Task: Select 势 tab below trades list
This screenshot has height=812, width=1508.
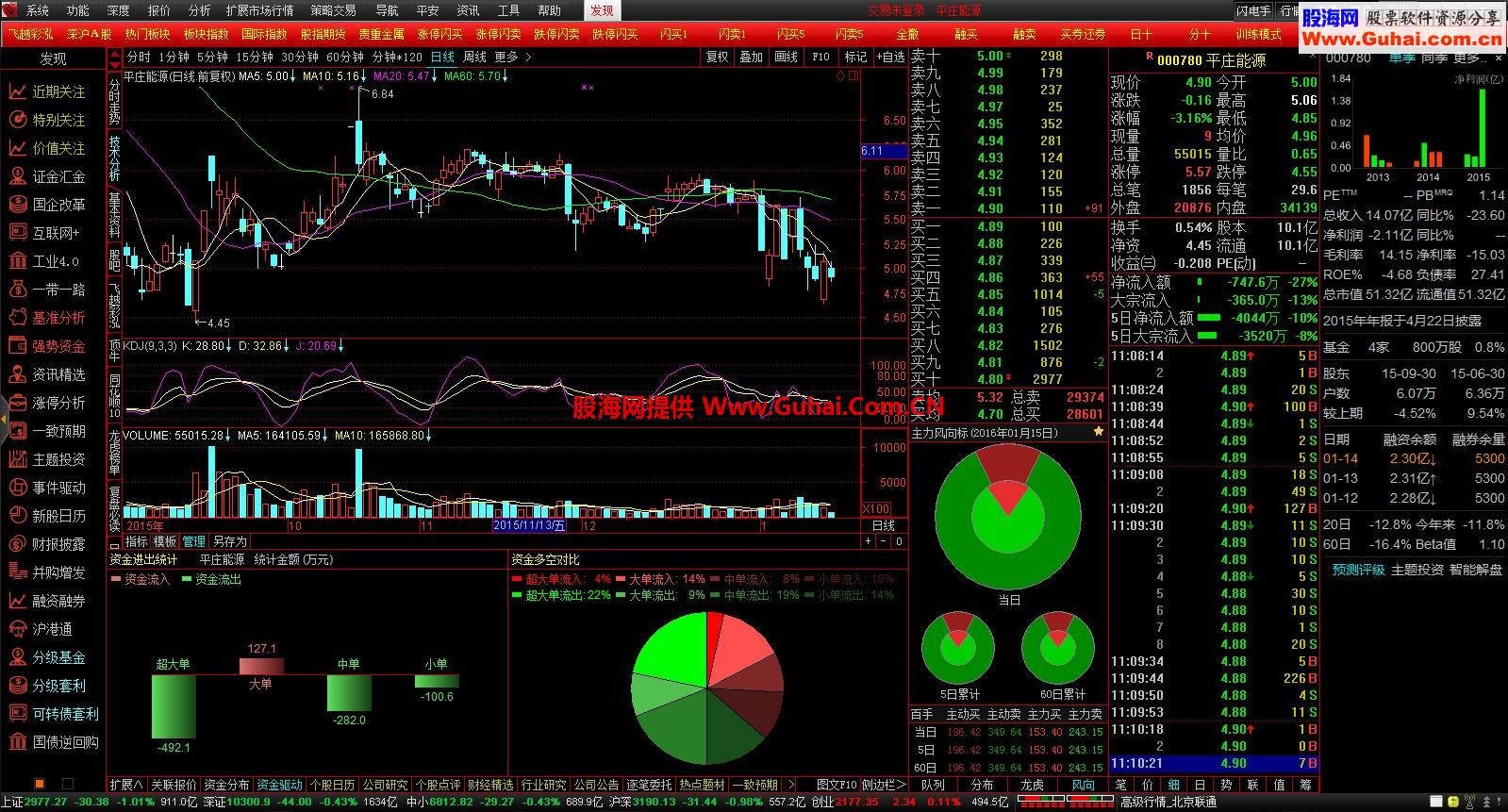Action: coord(1226,785)
